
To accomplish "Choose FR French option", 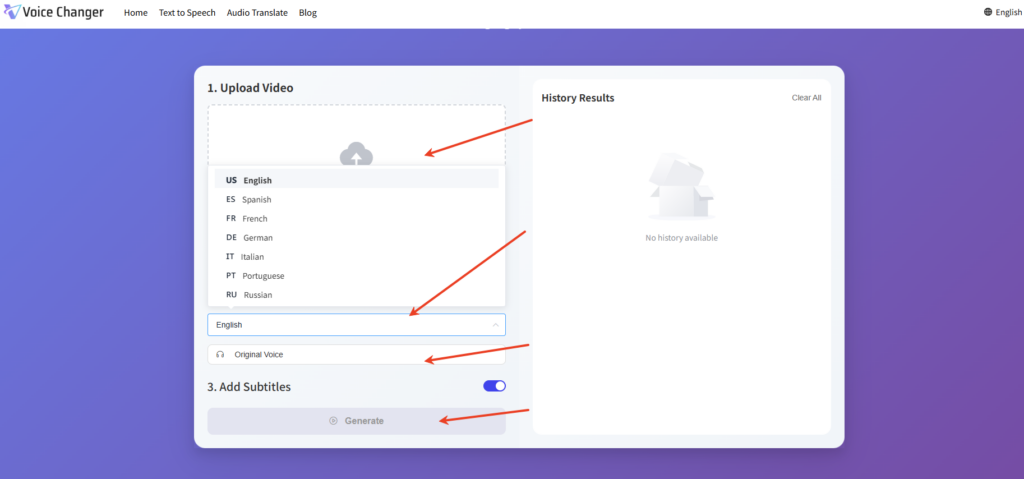I will pyautogui.click(x=357, y=218).
